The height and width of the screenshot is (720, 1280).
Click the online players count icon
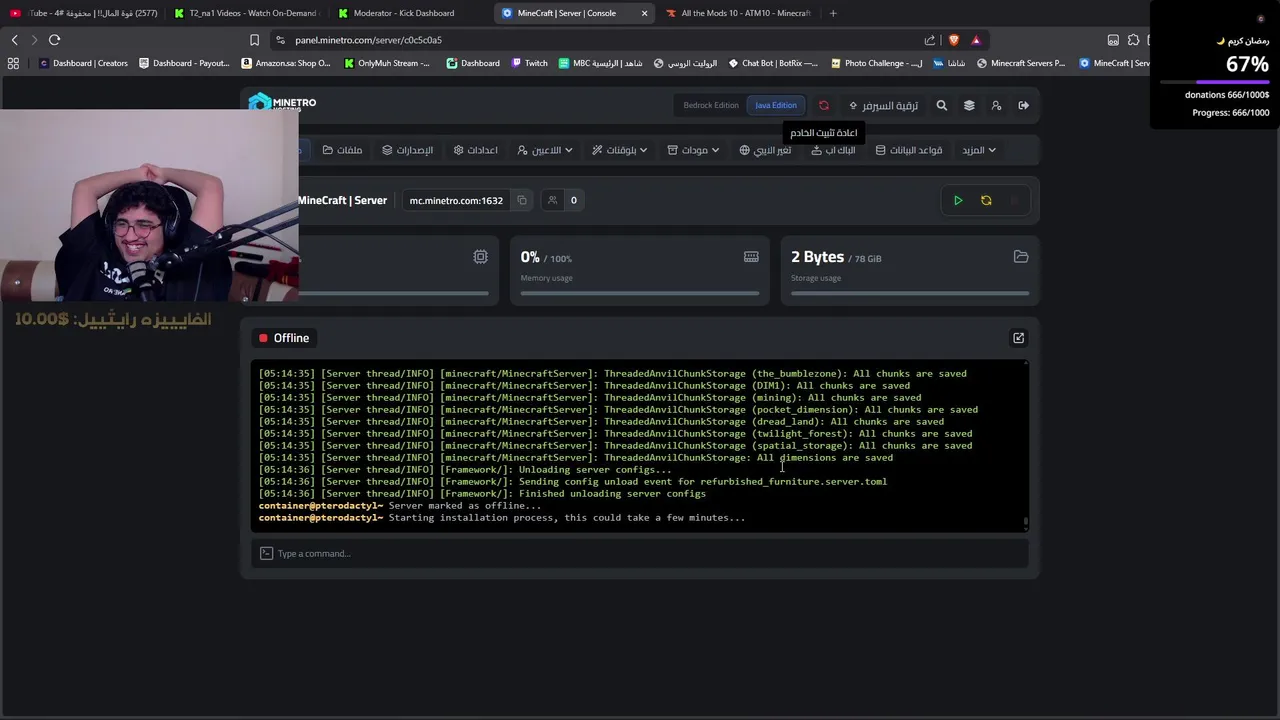pyautogui.click(x=553, y=200)
